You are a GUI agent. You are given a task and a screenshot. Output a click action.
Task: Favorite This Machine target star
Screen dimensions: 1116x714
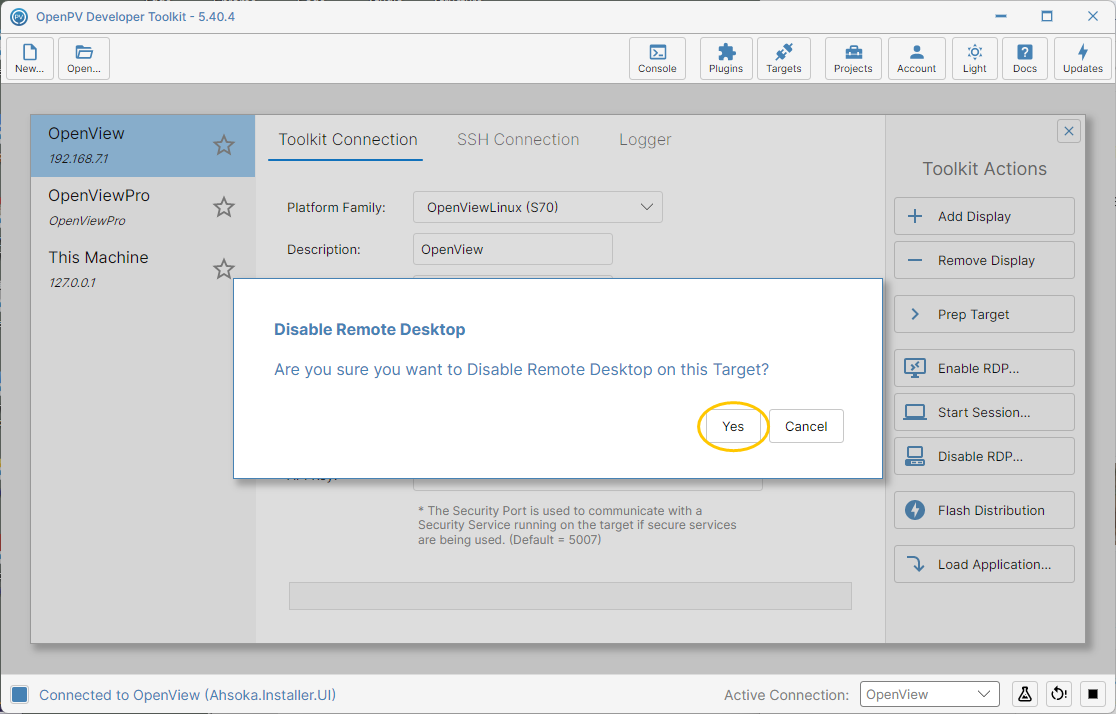(223, 269)
